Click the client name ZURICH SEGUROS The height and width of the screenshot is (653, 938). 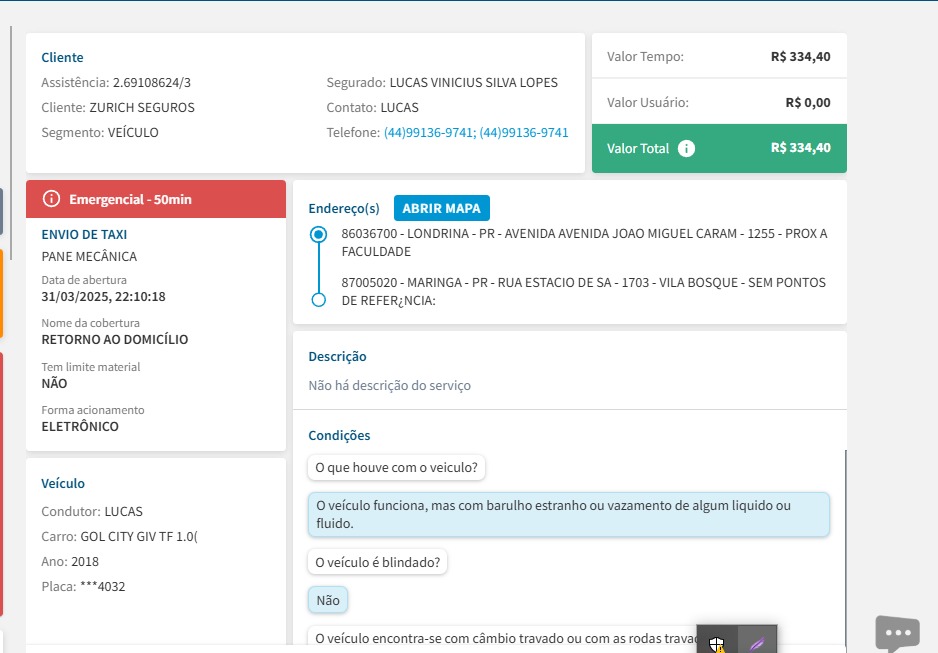pyautogui.click(x=142, y=108)
